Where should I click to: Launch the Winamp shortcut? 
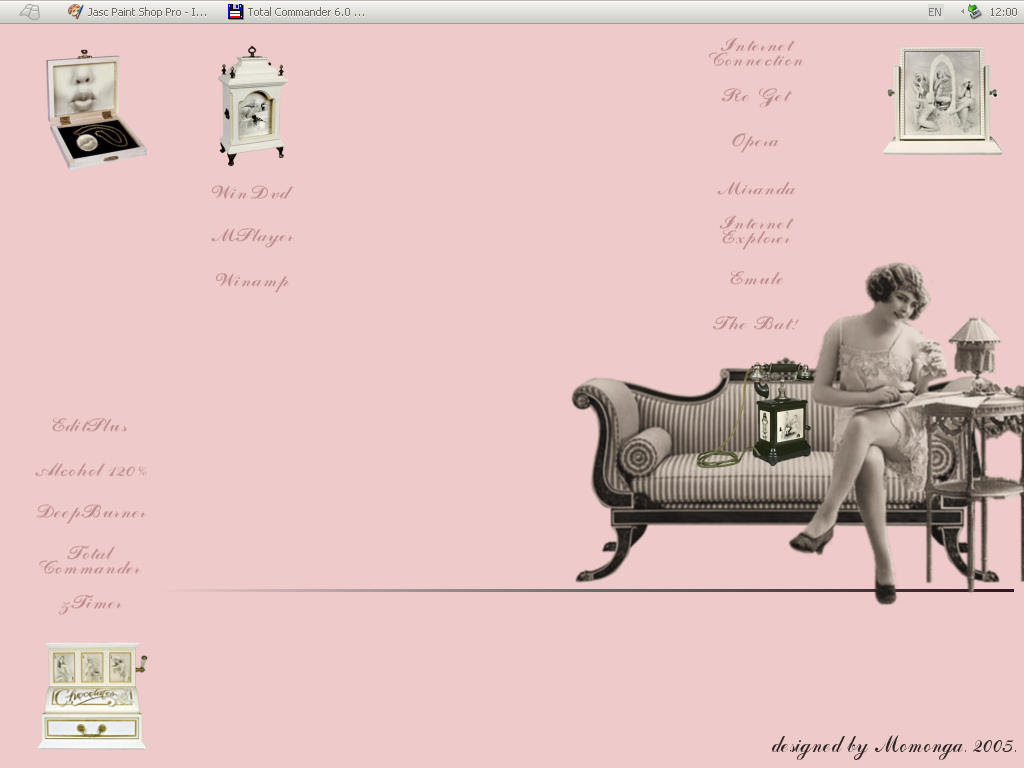252,281
